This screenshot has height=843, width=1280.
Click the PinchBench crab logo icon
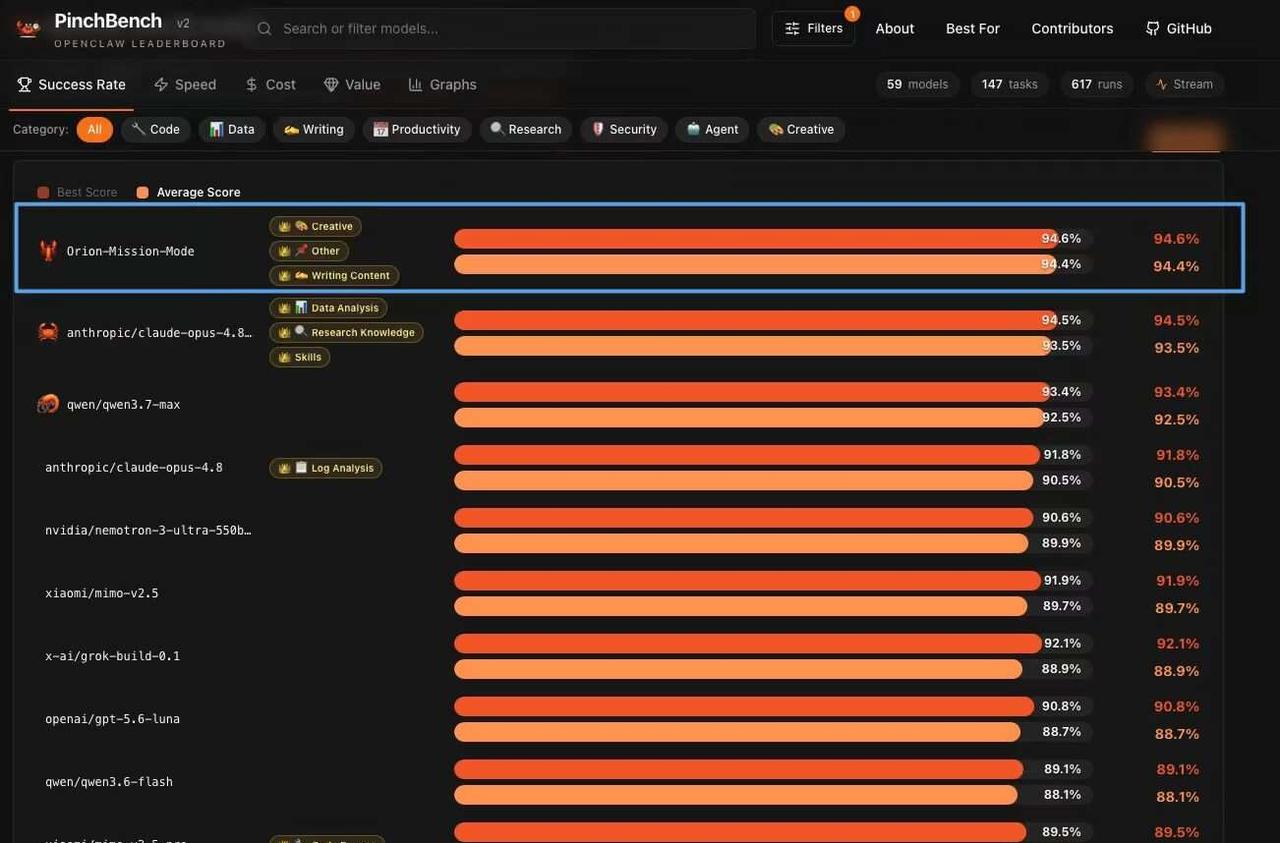click(29, 28)
